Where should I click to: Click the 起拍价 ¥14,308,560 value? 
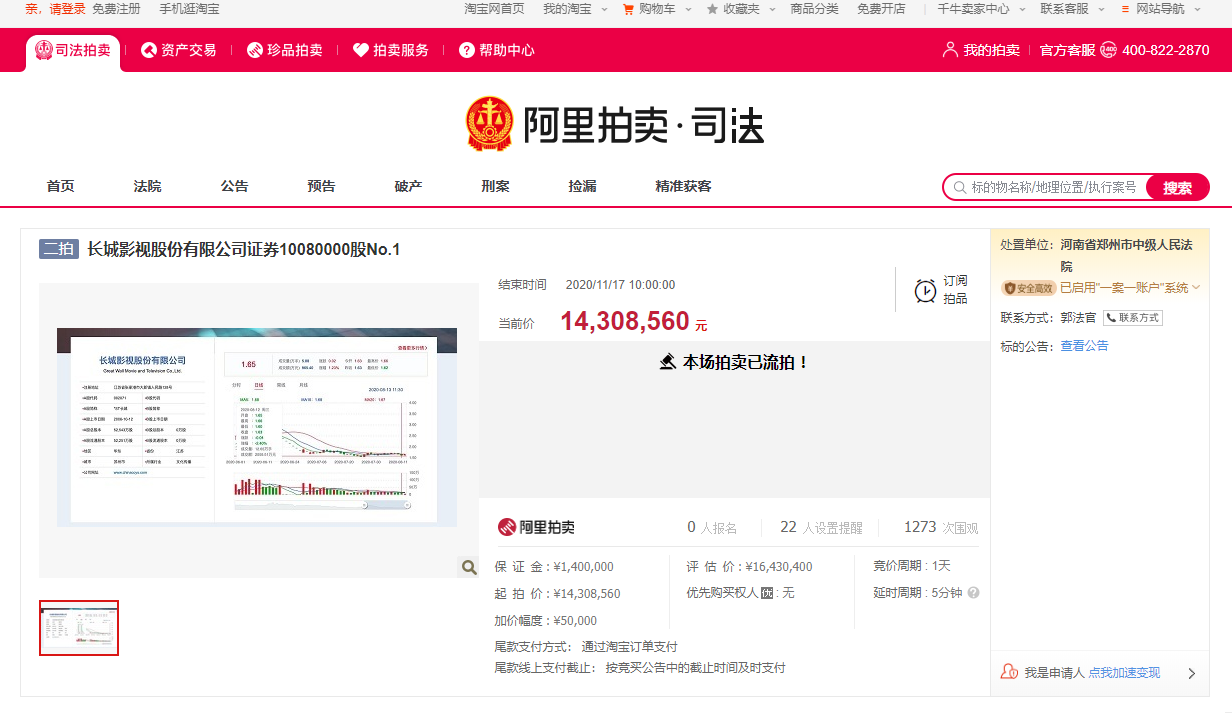[x=587, y=594]
